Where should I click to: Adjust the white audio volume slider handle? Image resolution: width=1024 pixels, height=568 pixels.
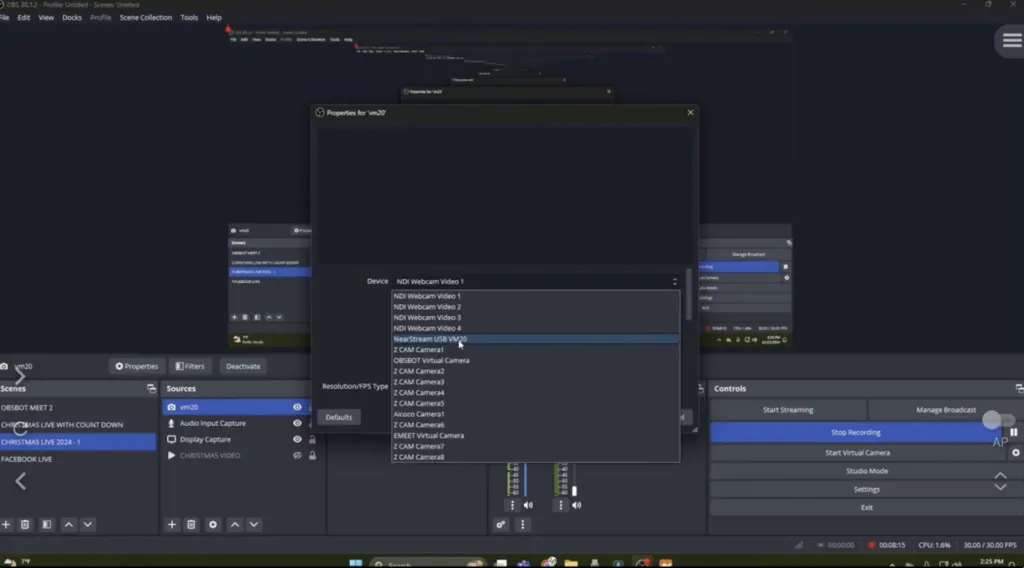pos(575,491)
